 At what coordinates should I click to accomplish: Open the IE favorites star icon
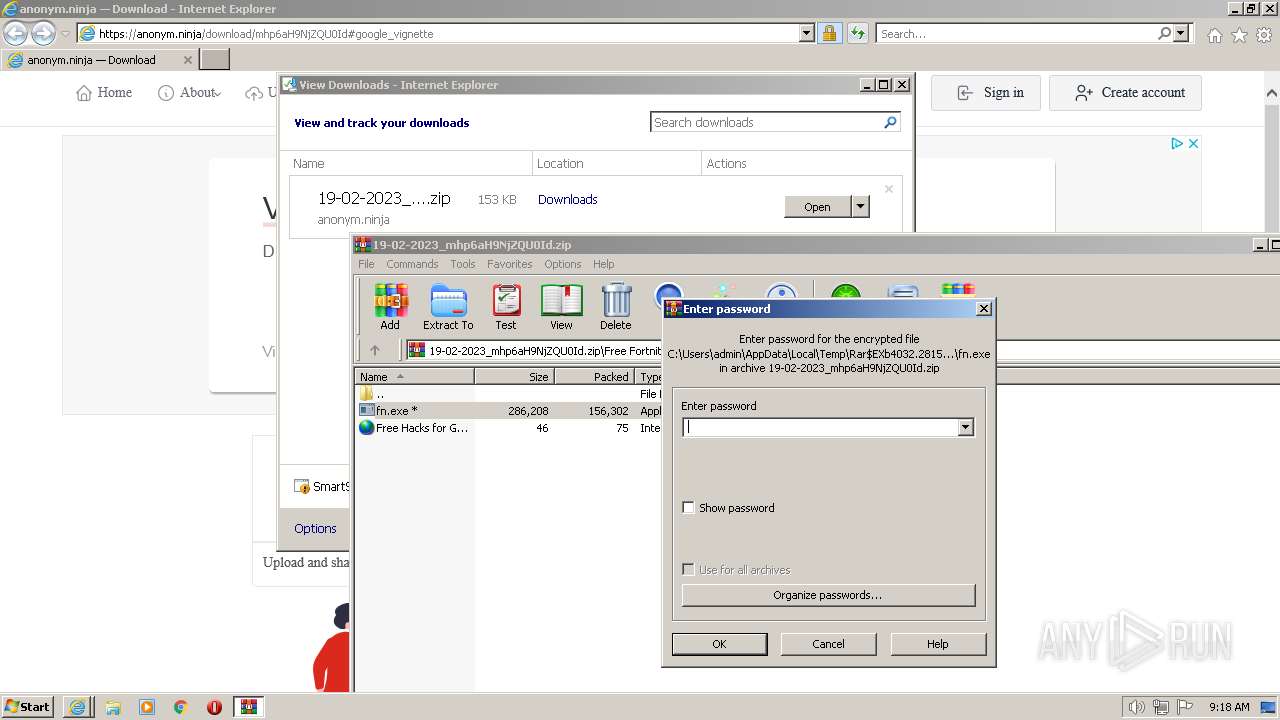pos(1239,35)
